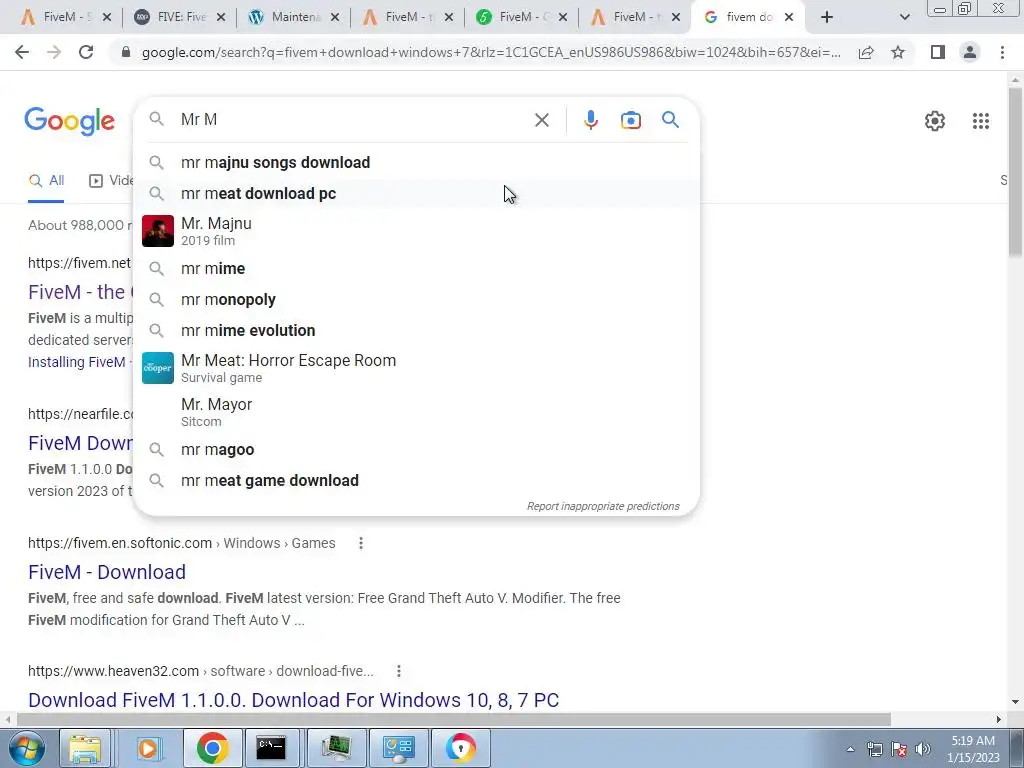Share this page using the share icon
Screen dimensions: 1024x768
tap(866, 52)
